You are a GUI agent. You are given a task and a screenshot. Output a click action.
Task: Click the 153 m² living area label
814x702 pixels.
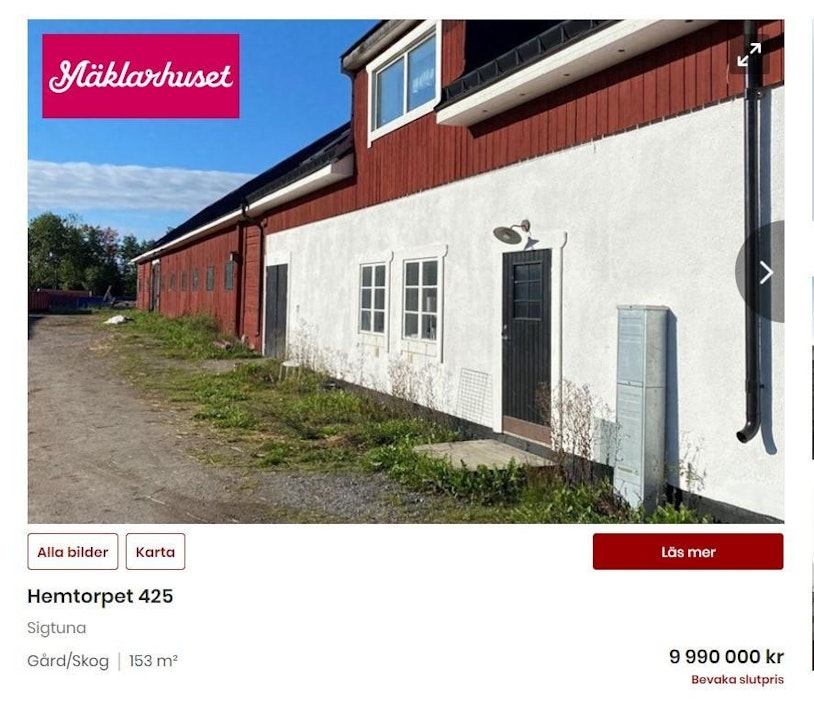click(x=153, y=660)
